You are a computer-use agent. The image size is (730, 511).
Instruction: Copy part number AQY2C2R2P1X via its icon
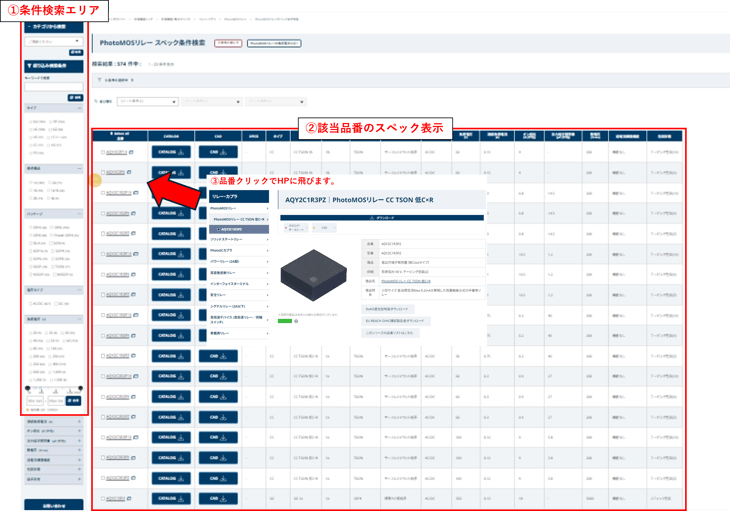(135, 376)
